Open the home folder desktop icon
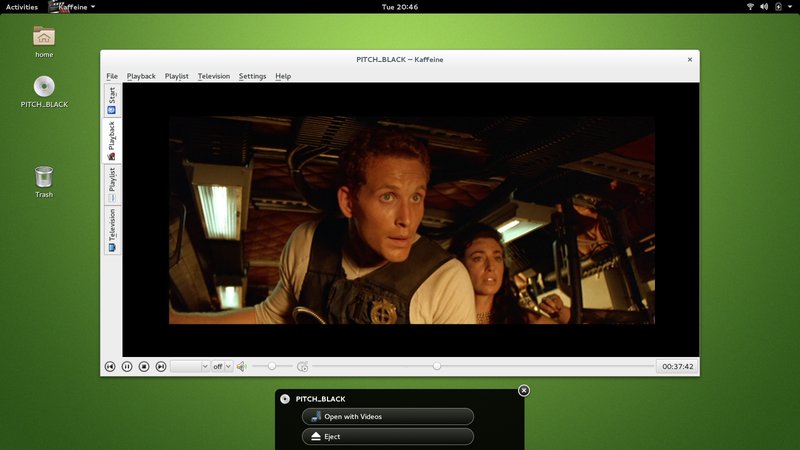 click(44, 42)
